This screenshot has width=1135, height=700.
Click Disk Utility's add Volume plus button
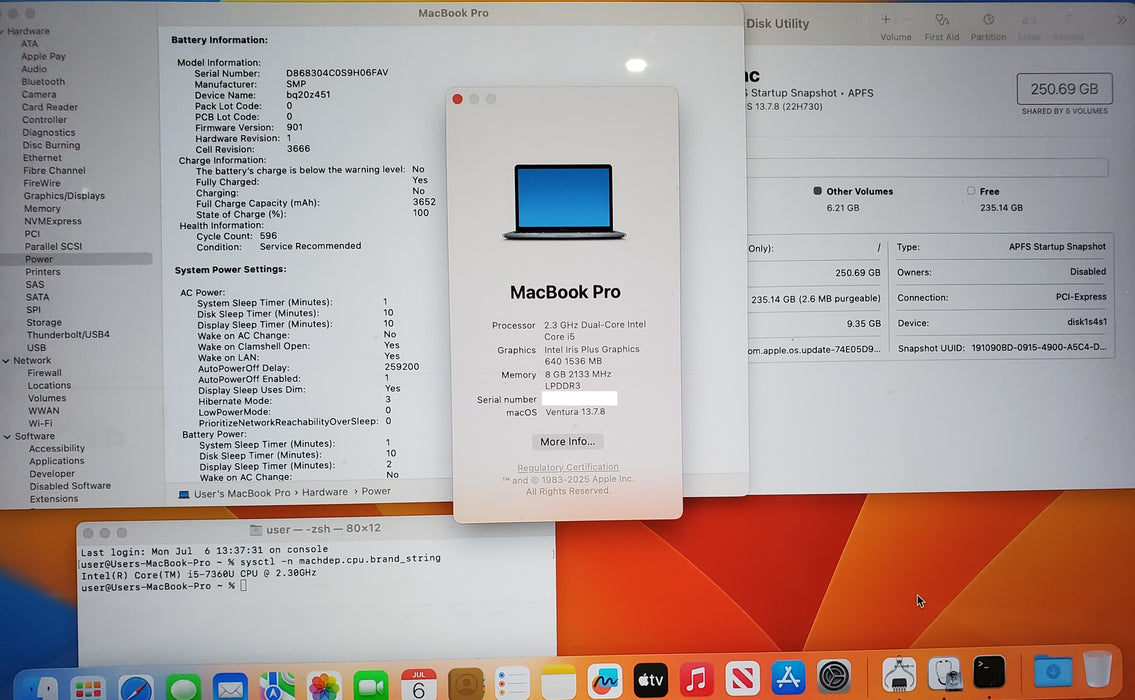point(885,20)
